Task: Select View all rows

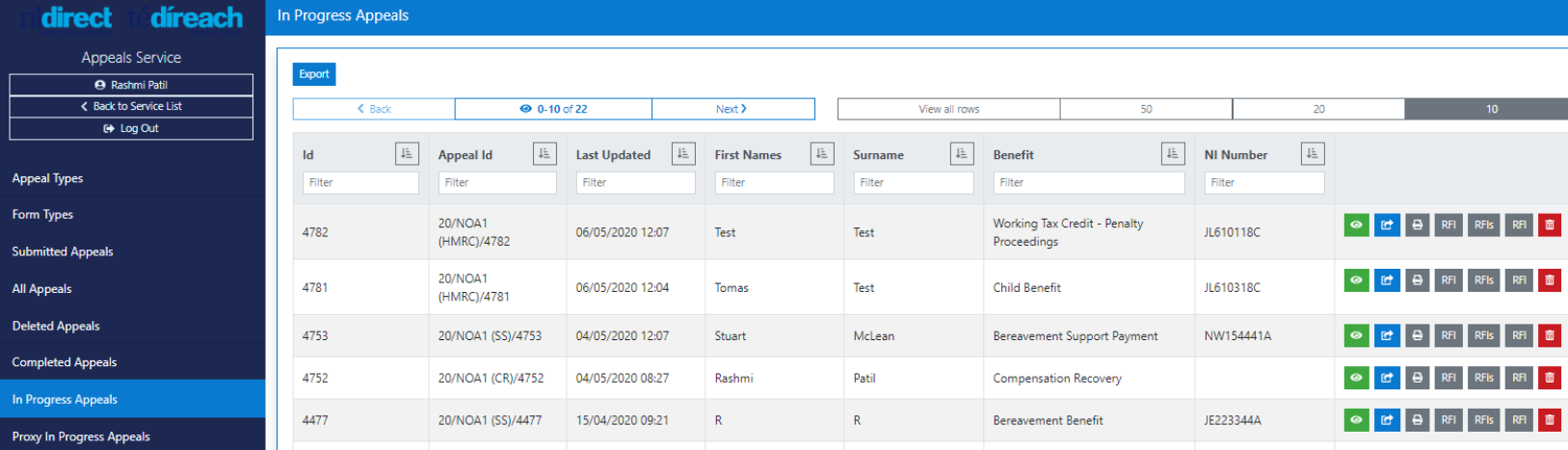Action: click(x=949, y=109)
